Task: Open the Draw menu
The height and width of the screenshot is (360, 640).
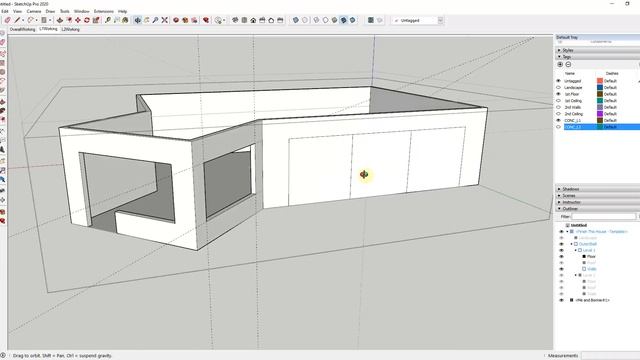Action: point(50,11)
